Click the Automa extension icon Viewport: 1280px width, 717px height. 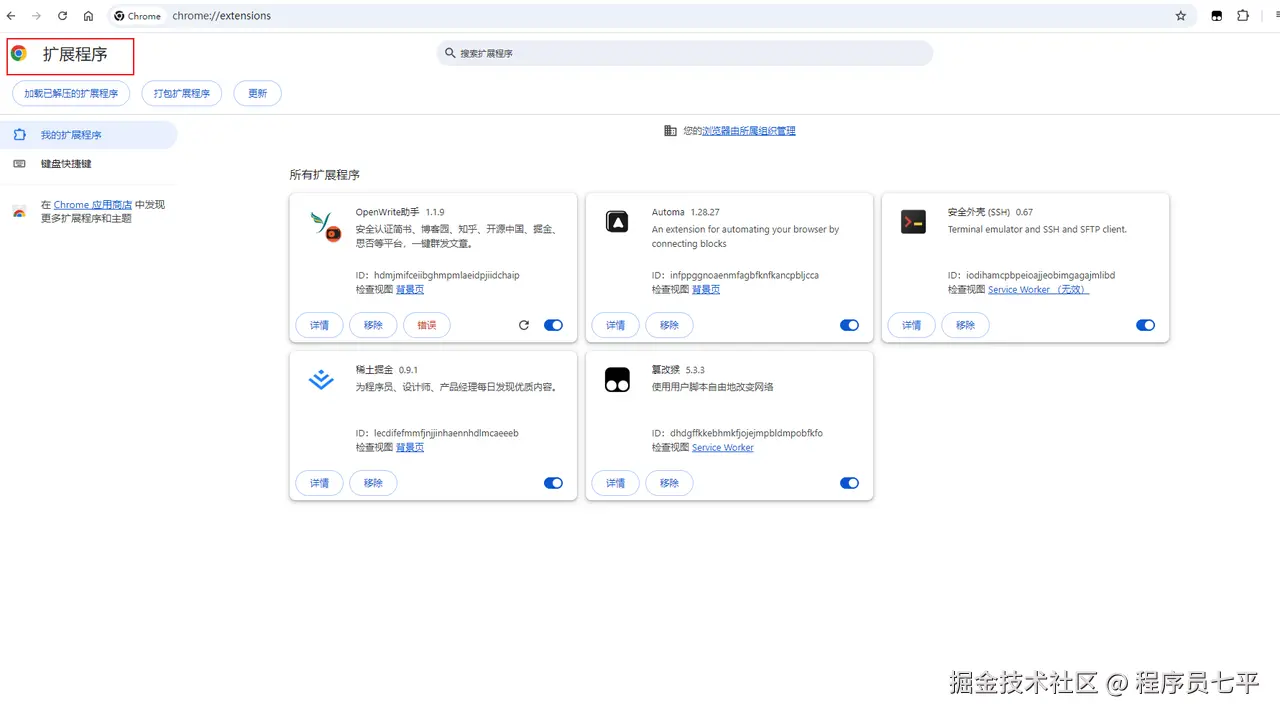617,222
